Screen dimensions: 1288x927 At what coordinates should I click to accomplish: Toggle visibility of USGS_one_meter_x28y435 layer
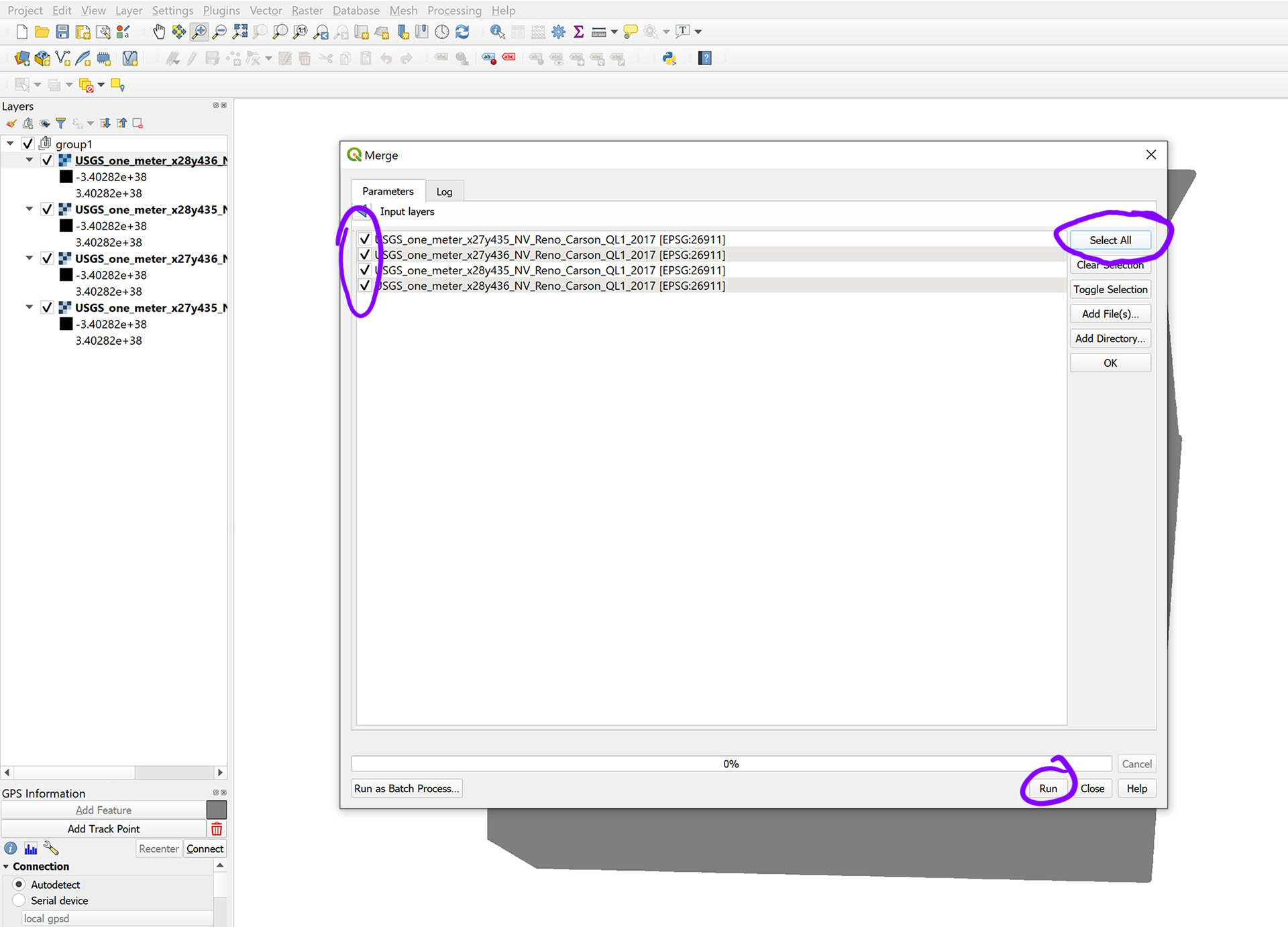click(47, 209)
